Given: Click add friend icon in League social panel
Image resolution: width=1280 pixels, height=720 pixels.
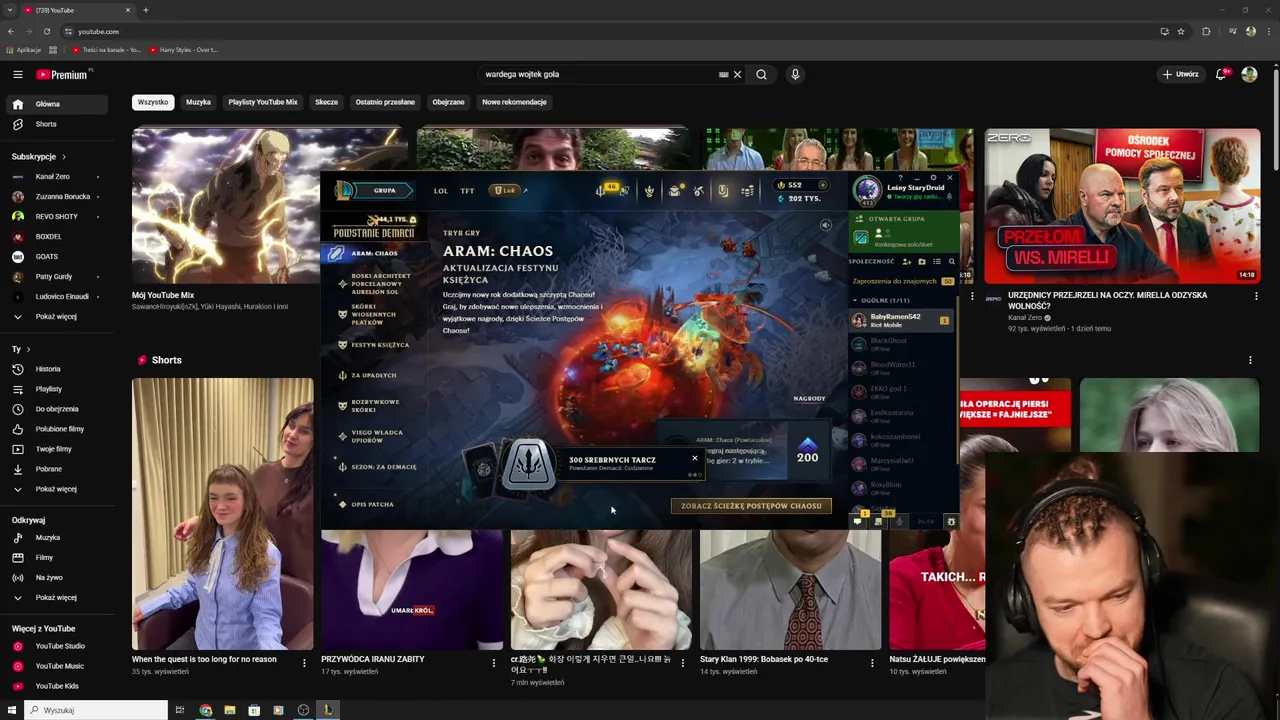Looking at the screenshot, I should [x=906, y=262].
